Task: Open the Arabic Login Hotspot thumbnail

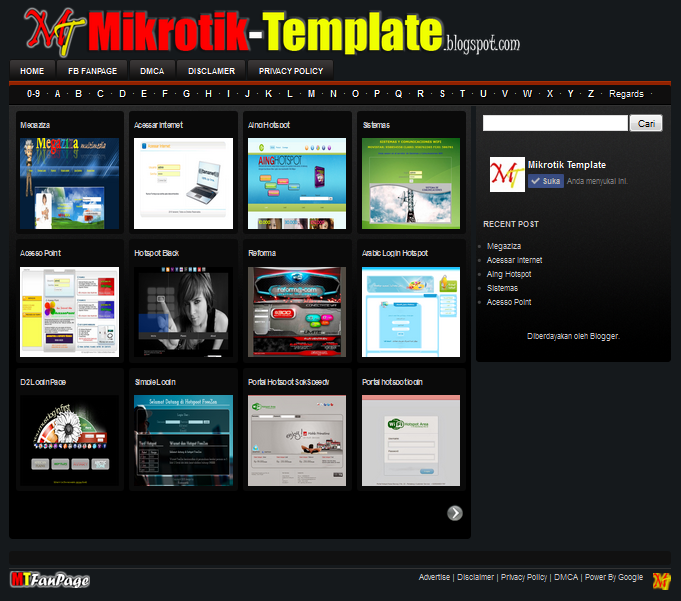Action: (411, 312)
